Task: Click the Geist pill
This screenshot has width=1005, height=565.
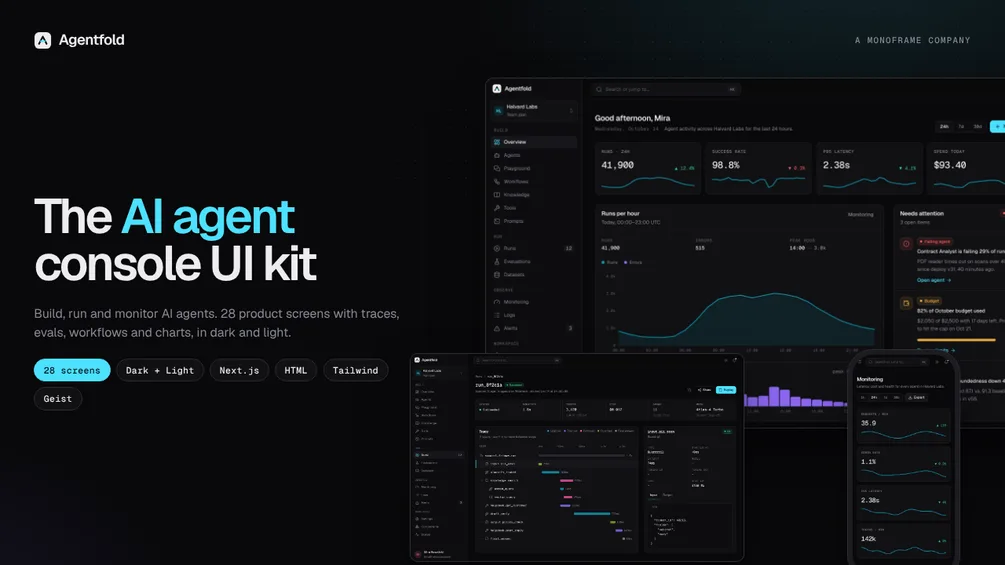Action: (x=58, y=398)
